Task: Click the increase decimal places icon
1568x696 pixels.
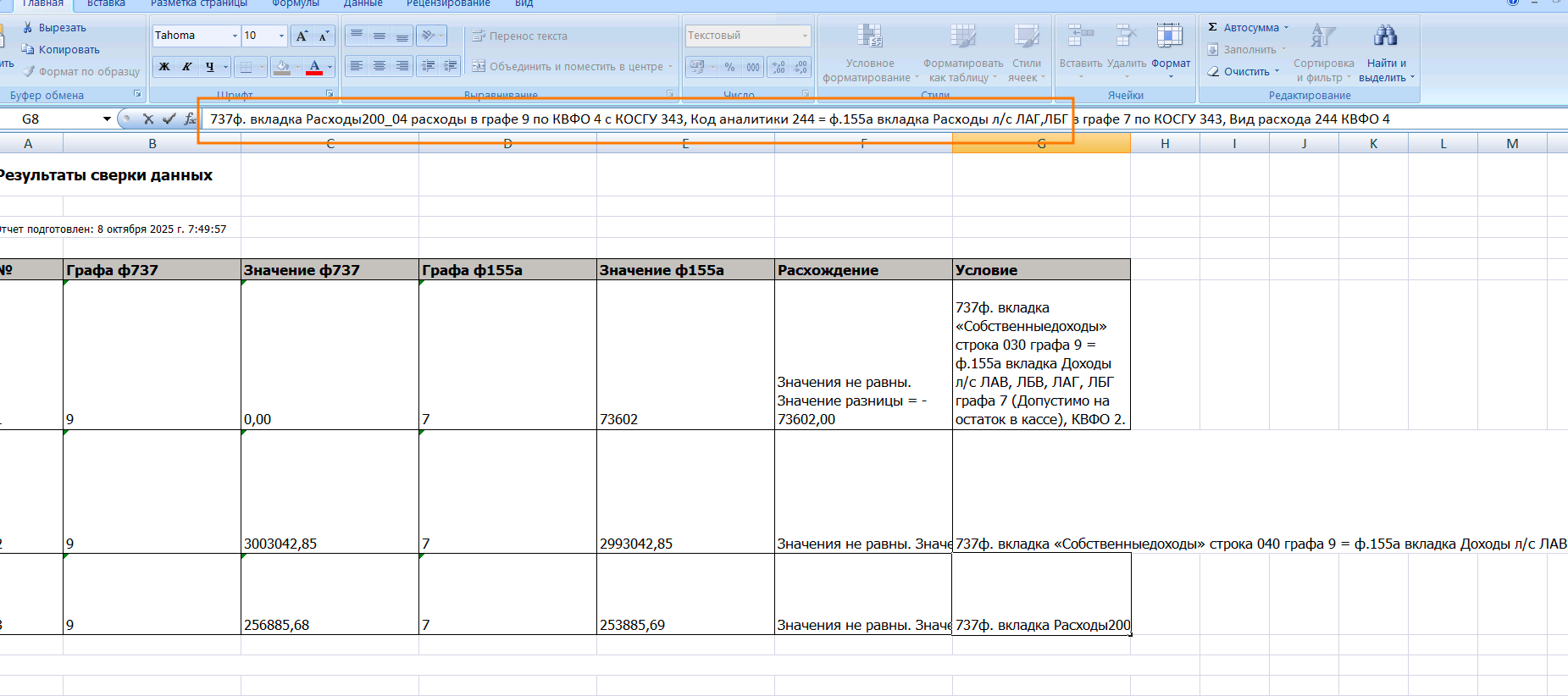Action: [x=779, y=67]
